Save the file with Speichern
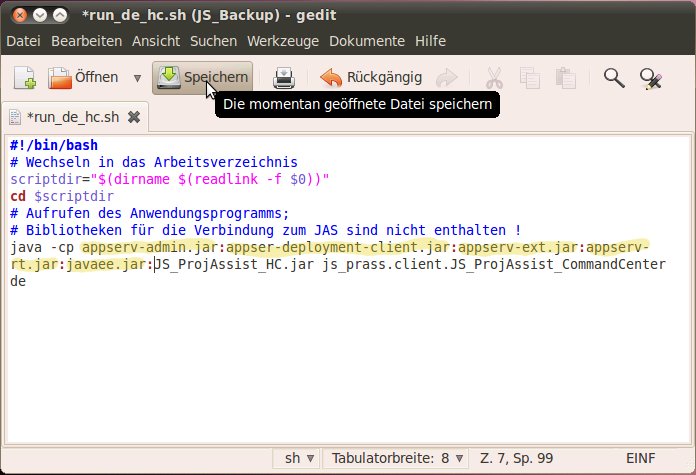Screen dimensions: 696x475 coord(203,78)
